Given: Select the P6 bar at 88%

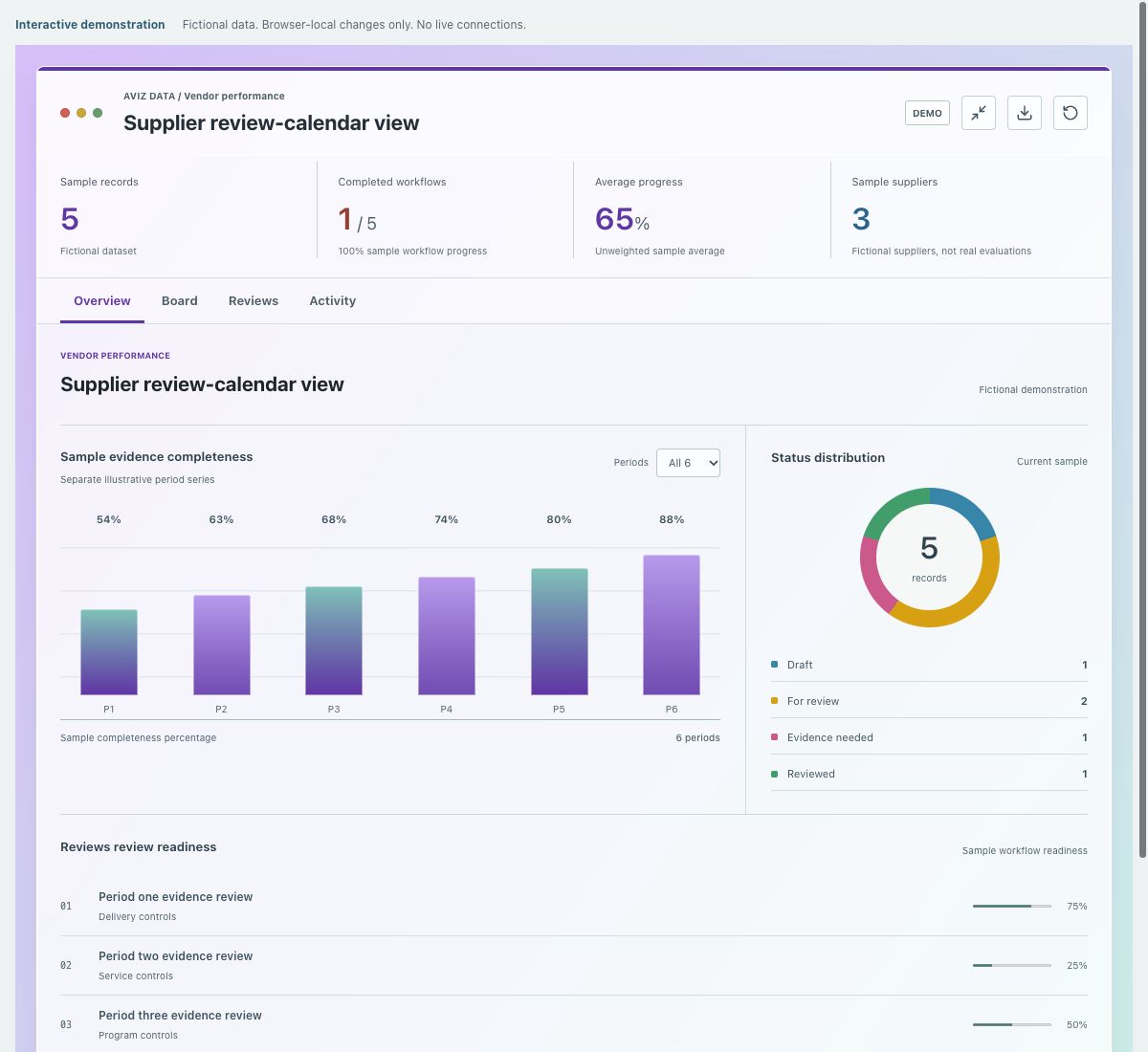Looking at the screenshot, I should pyautogui.click(x=672, y=625).
